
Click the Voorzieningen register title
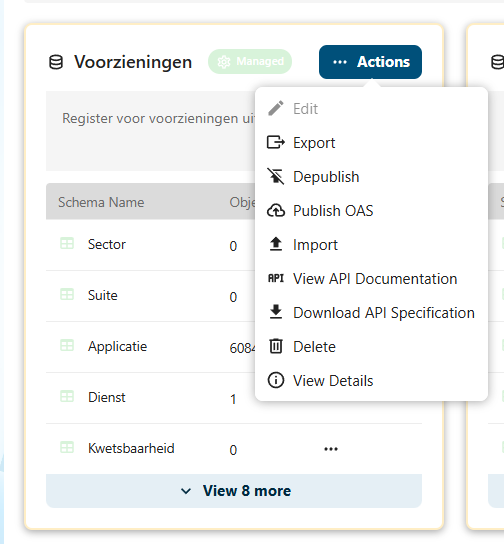133,62
